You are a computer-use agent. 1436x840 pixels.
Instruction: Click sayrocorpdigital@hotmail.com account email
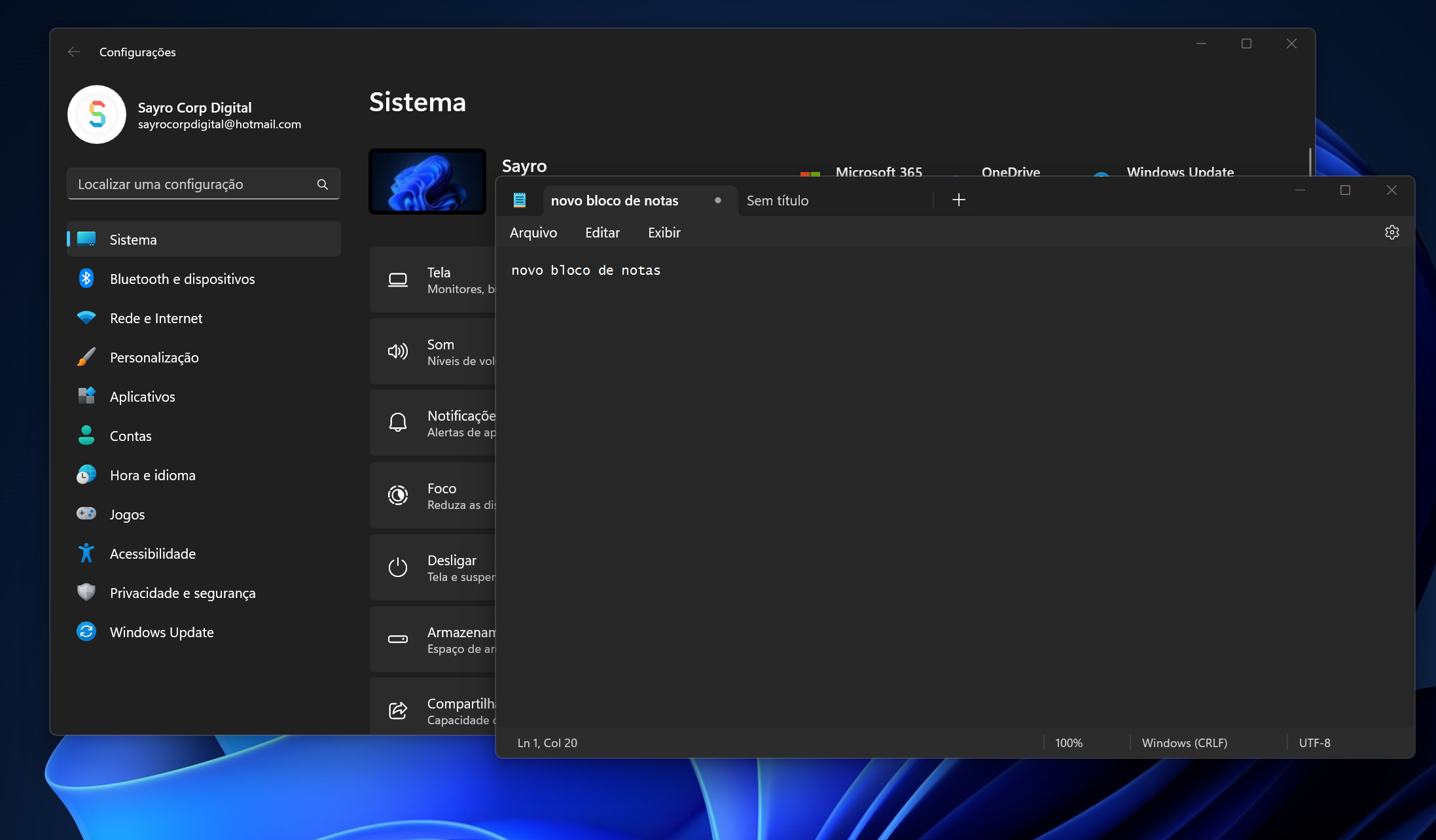click(x=219, y=124)
